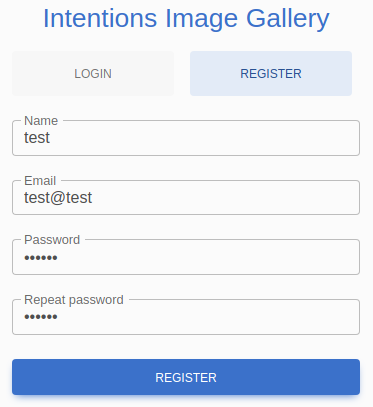Focus the Password input field
The height and width of the screenshot is (407, 373).
tap(186, 257)
